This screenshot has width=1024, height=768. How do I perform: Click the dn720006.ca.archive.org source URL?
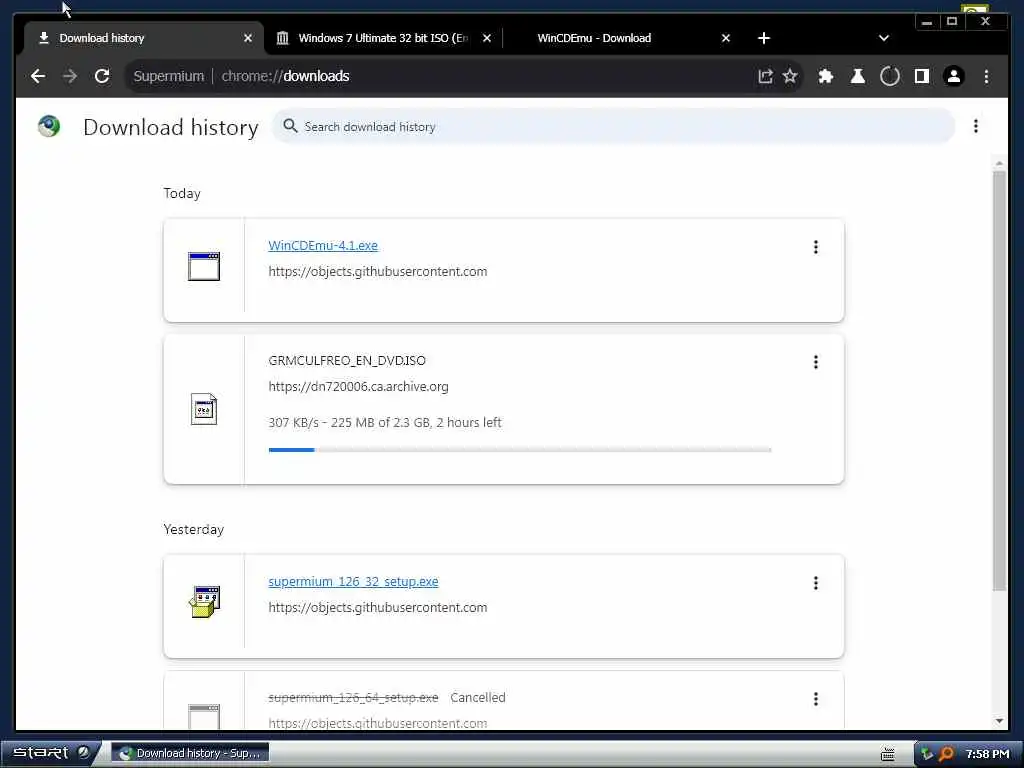[x=358, y=387]
